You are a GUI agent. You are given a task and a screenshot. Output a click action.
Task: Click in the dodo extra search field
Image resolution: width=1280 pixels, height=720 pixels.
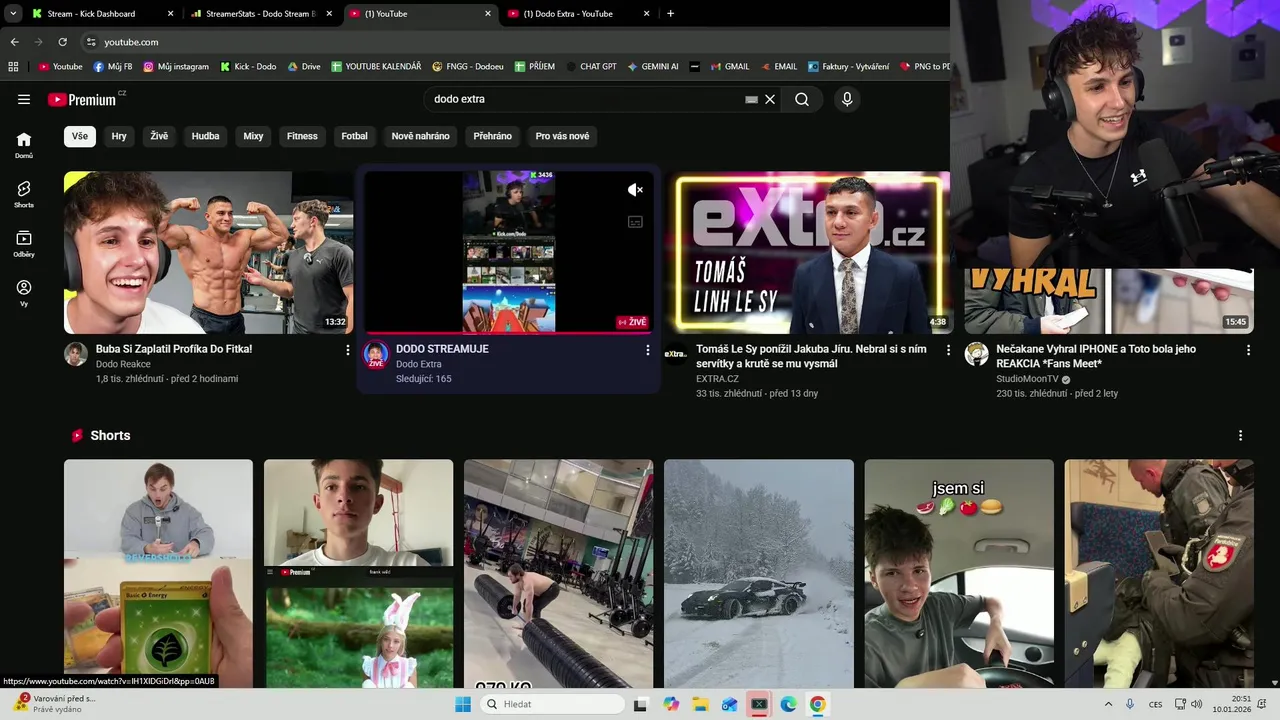click(x=585, y=99)
